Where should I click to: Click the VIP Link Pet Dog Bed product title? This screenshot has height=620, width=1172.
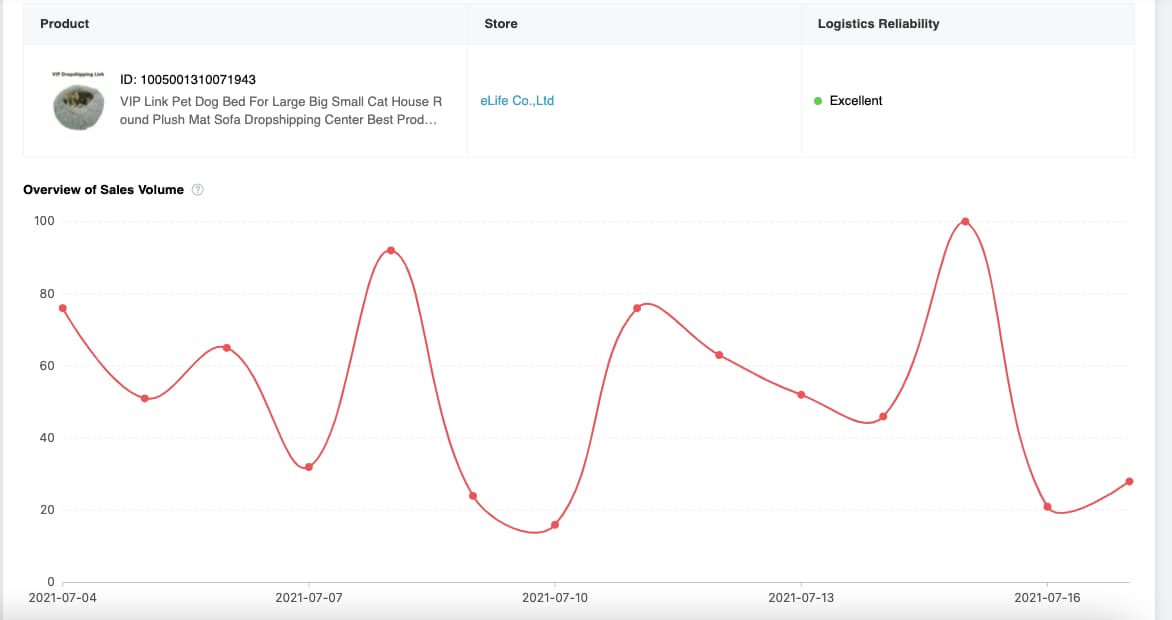coord(280,110)
